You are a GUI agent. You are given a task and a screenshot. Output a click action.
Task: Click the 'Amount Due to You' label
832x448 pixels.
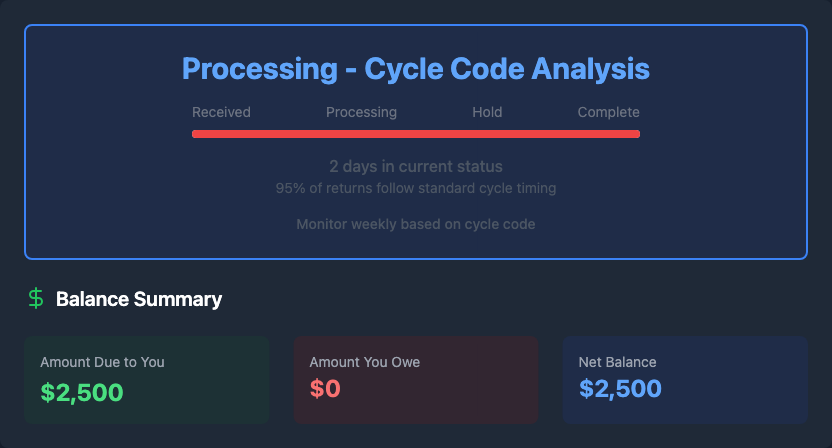click(x=102, y=362)
